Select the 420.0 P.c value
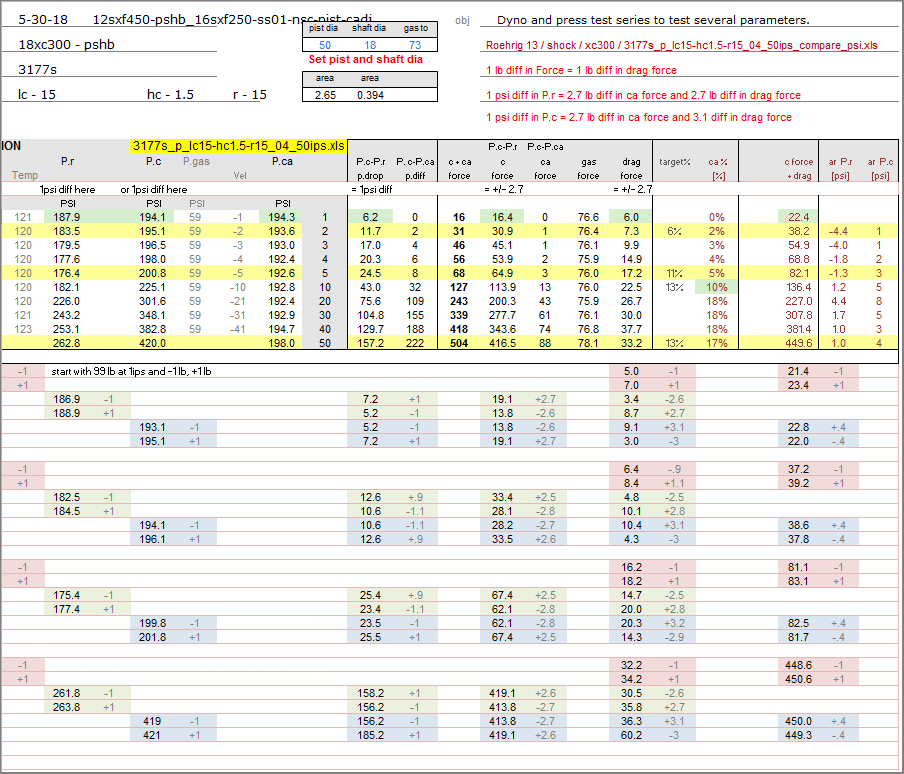This screenshot has width=904, height=774. 153,343
